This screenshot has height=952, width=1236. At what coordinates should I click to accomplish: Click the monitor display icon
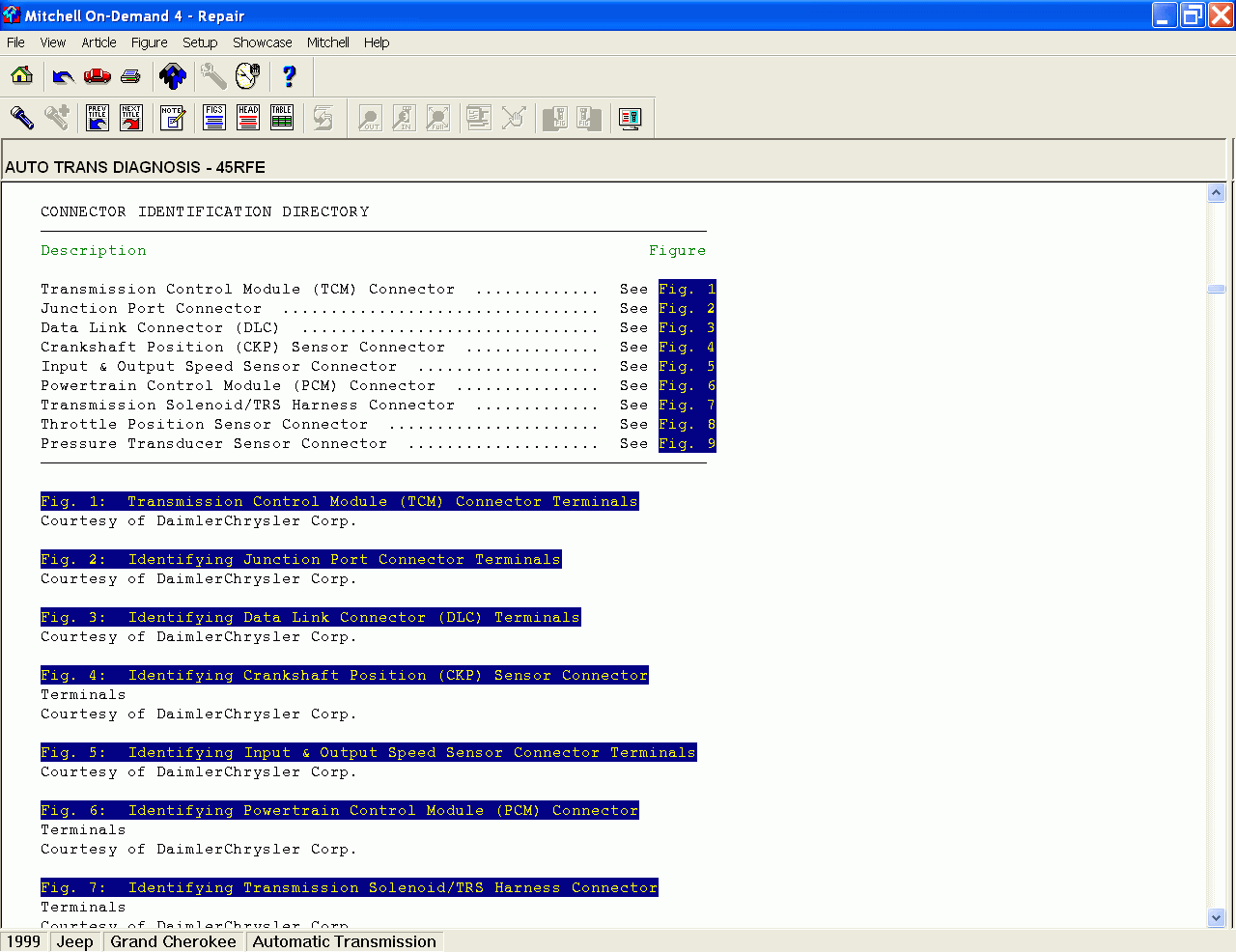pos(631,118)
